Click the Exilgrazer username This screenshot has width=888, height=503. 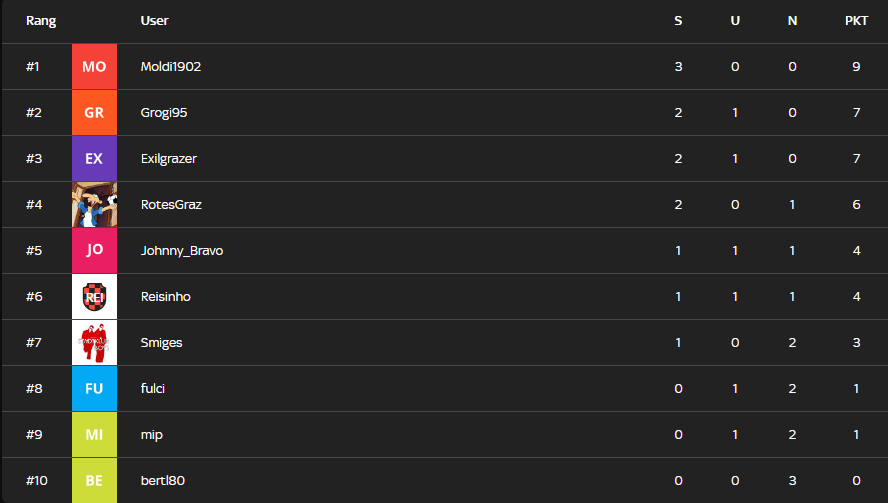169,159
